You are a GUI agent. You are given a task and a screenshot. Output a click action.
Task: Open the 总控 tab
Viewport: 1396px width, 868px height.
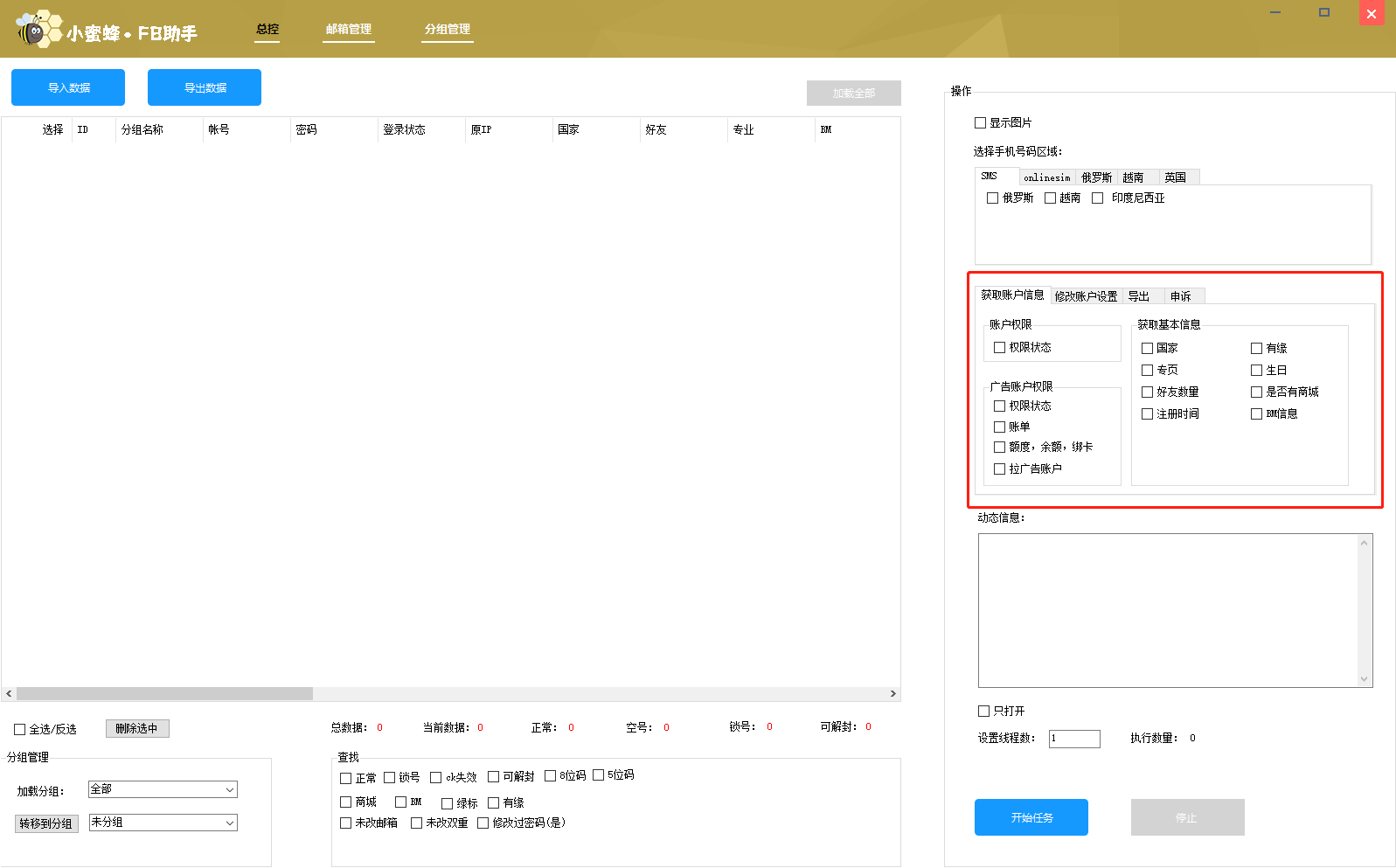point(267,29)
